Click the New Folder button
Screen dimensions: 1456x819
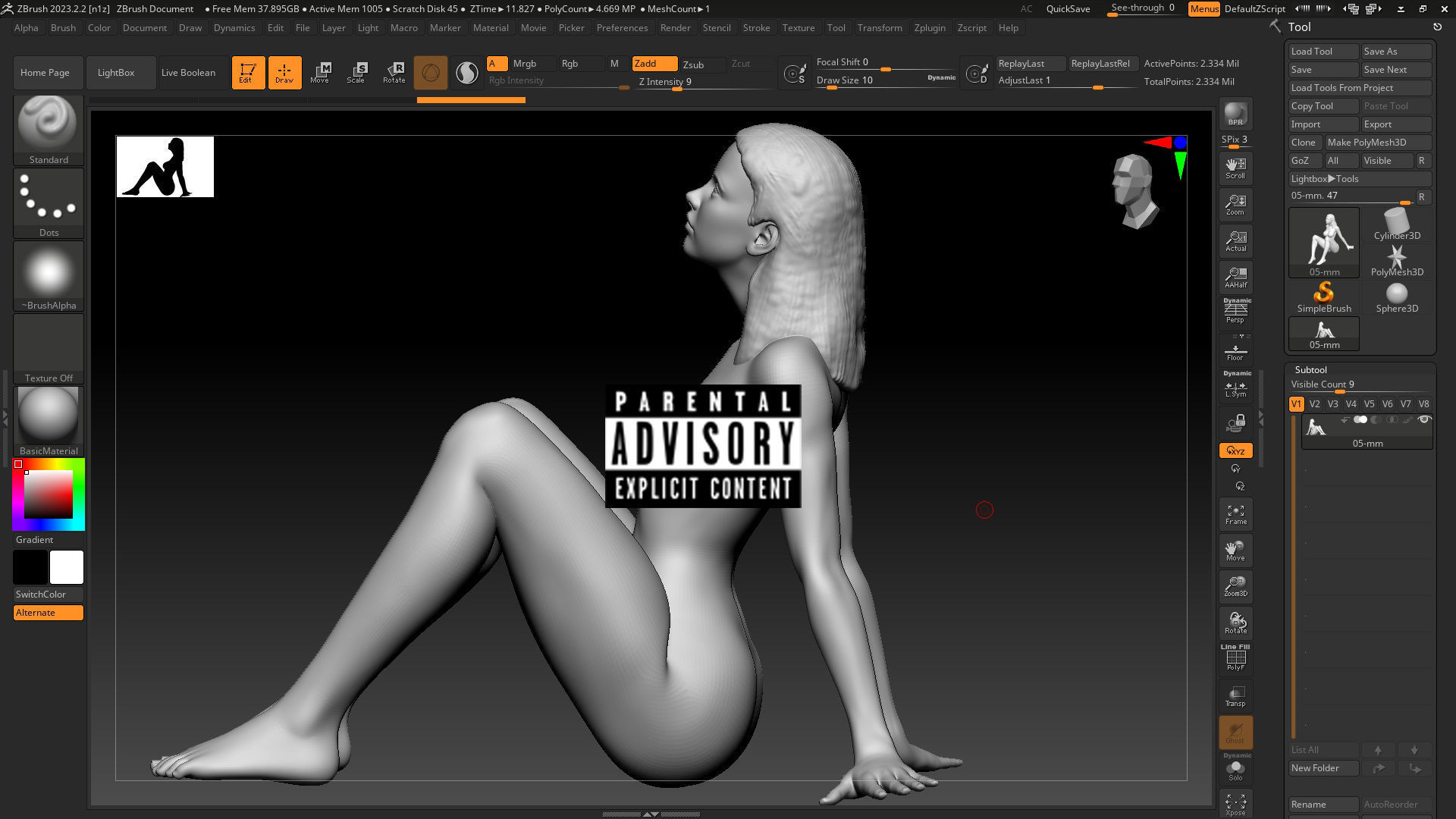[x=1323, y=768]
